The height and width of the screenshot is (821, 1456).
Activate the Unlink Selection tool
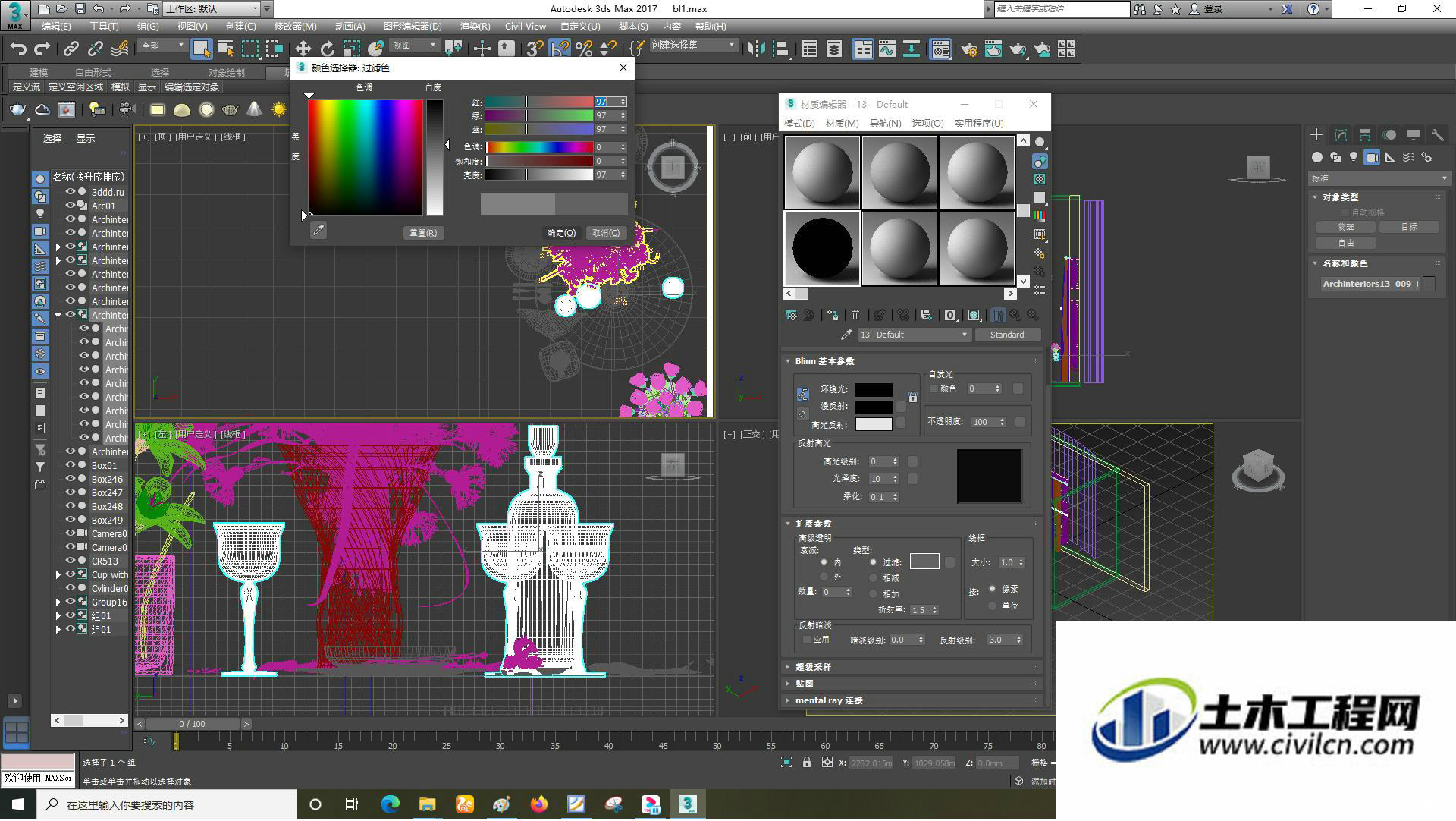coord(95,49)
